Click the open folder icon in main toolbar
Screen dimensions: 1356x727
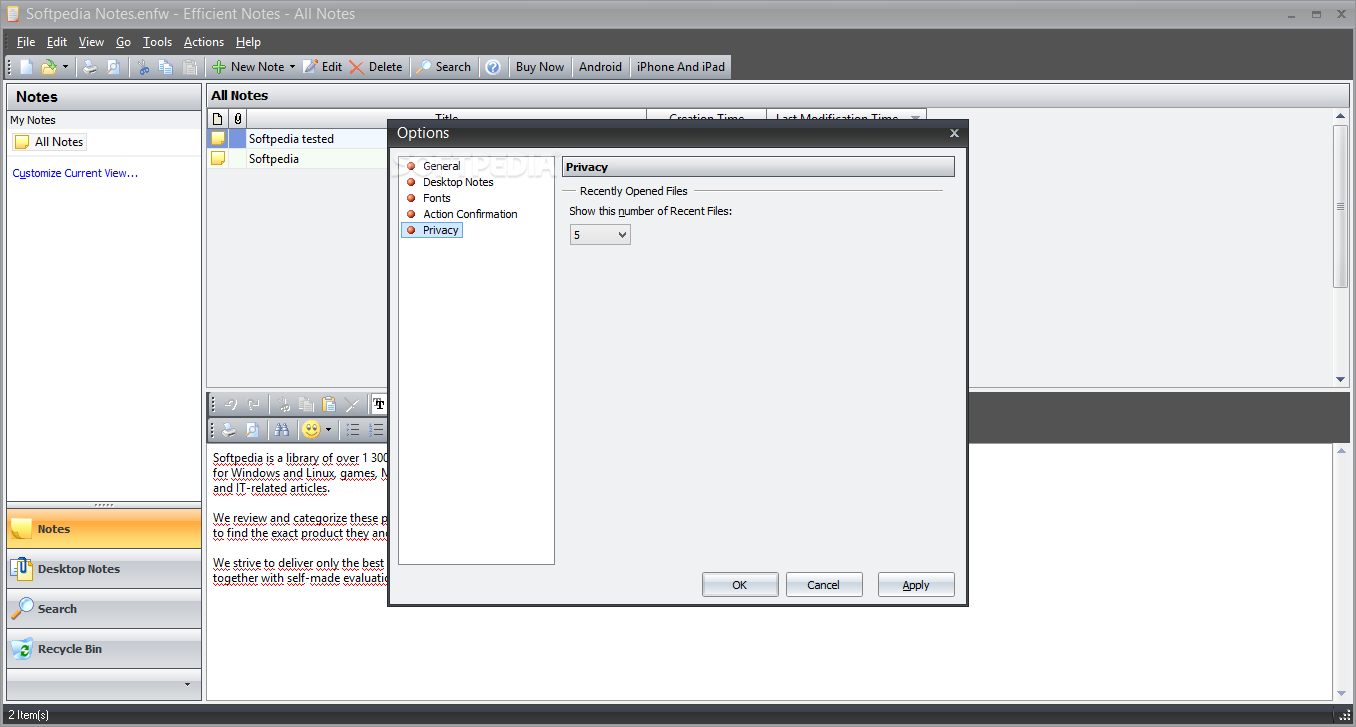[x=48, y=67]
